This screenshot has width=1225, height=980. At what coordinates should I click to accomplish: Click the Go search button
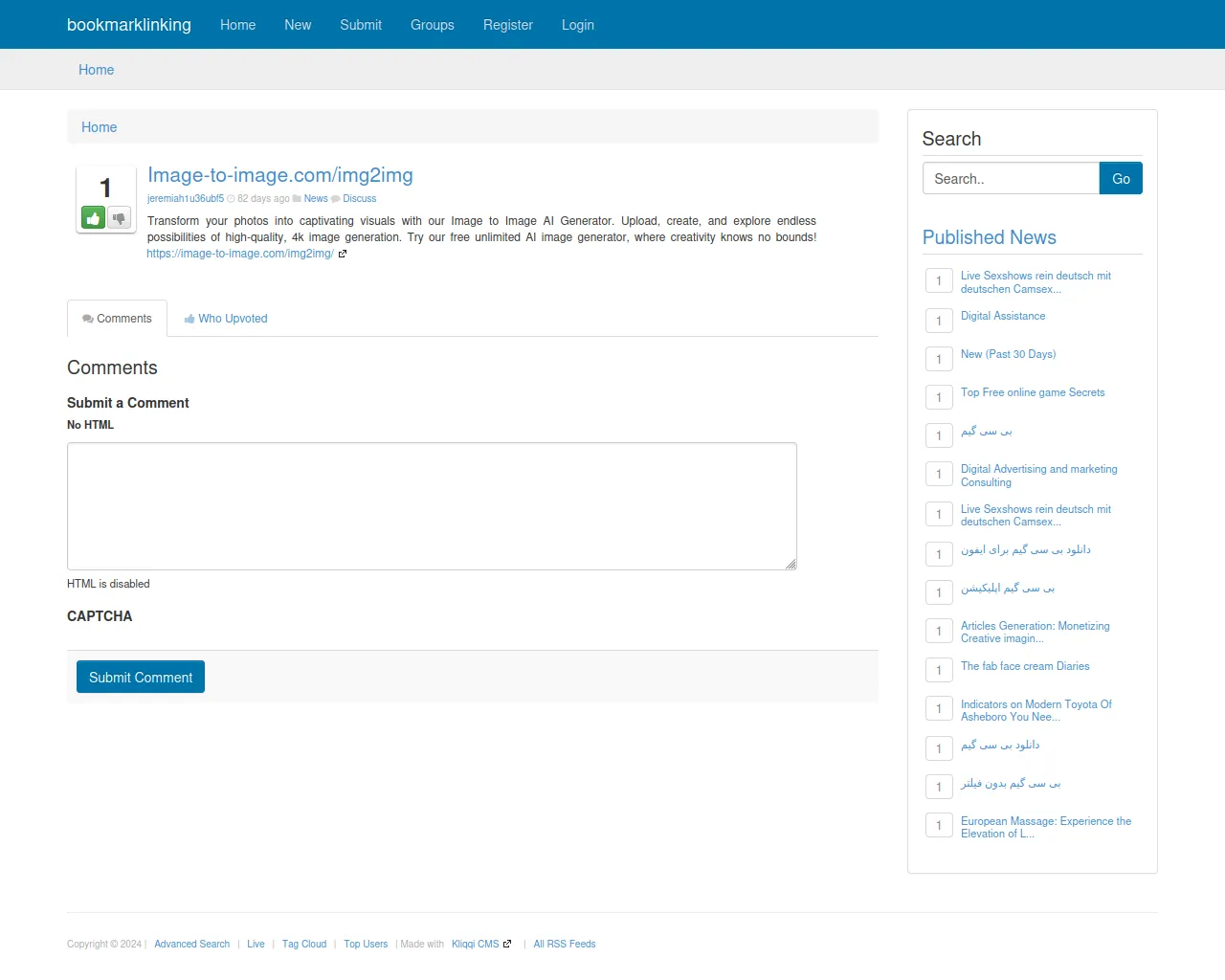[1121, 179]
